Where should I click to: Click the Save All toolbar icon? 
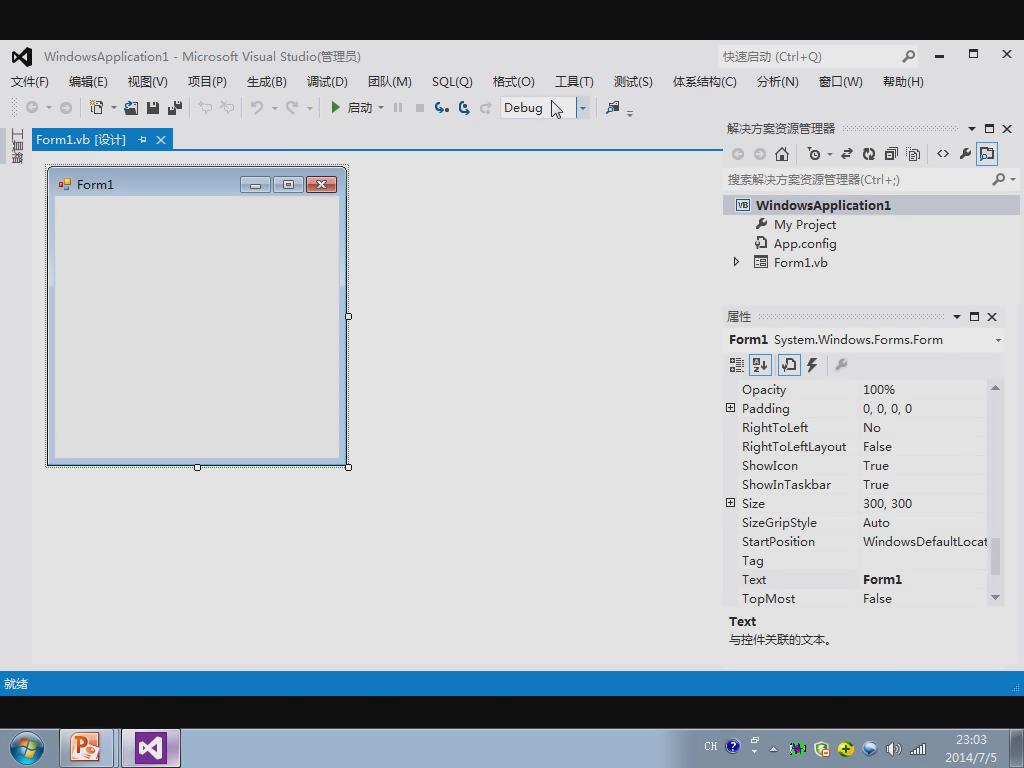pos(175,108)
